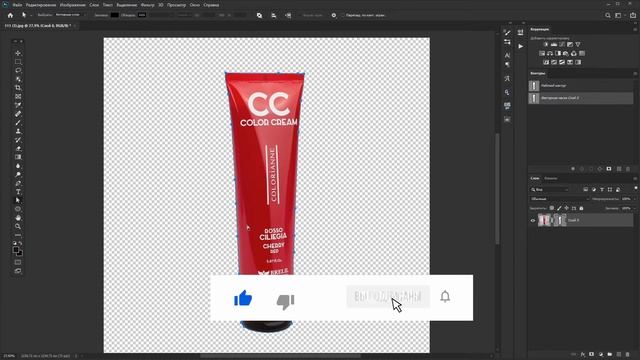Select the Horizontal Type tool
This screenshot has height=360, width=640.
pos(18,192)
